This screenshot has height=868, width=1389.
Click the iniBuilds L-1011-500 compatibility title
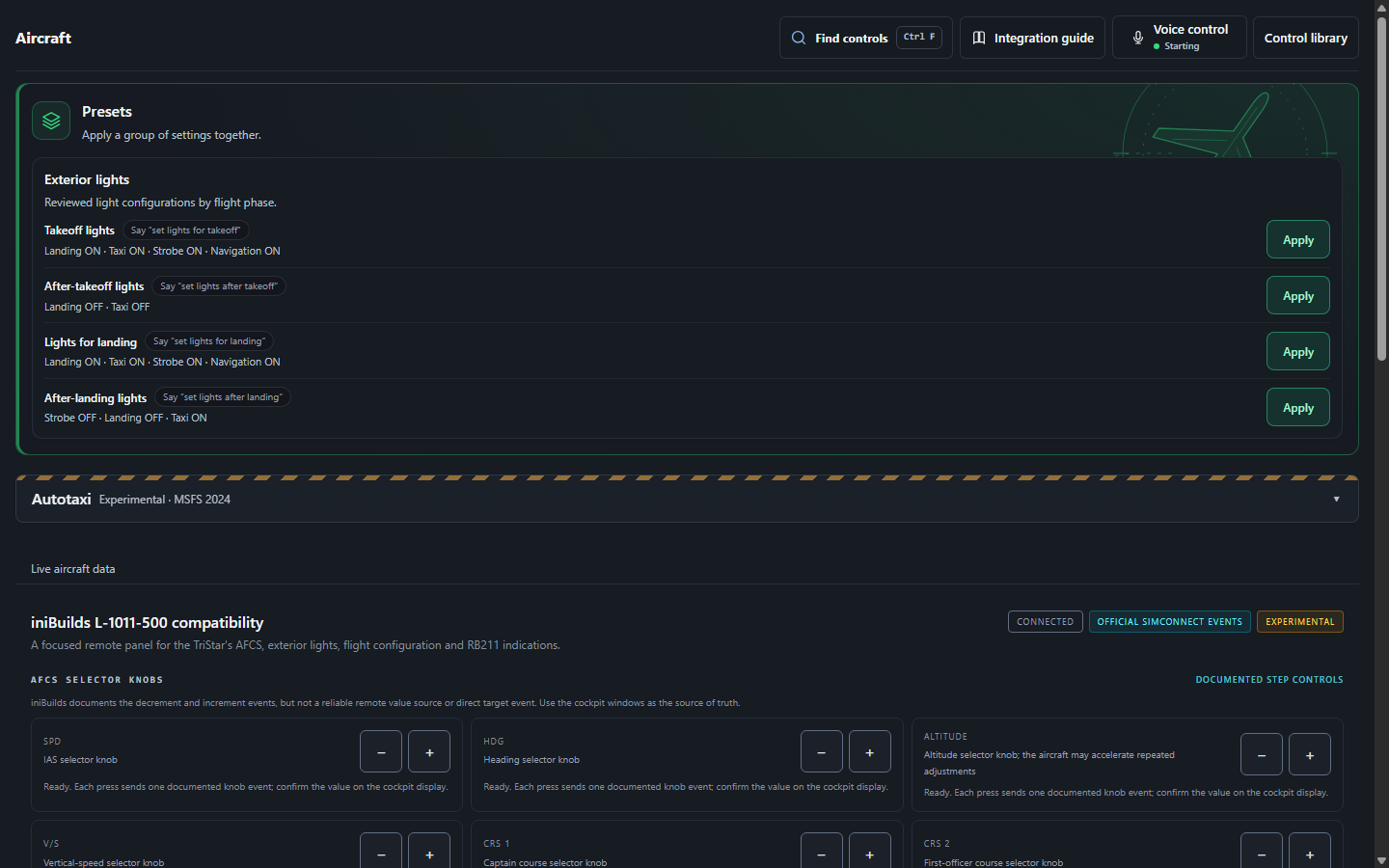pyautogui.click(x=148, y=623)
